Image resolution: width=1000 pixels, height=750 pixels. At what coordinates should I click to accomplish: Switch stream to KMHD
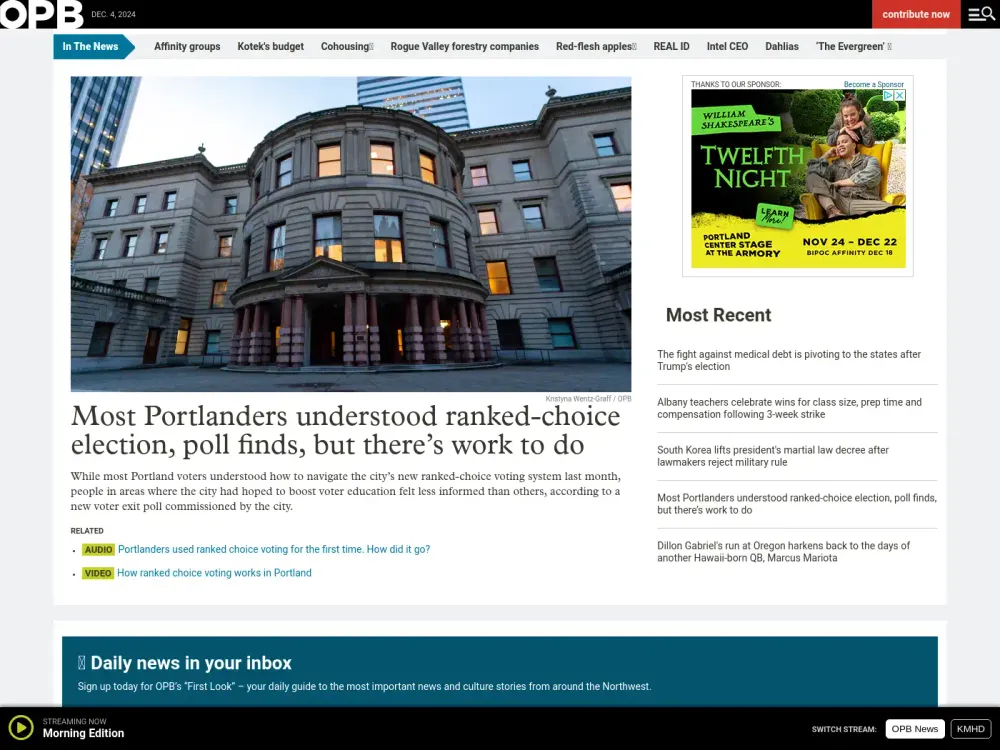tap(970, 729)
